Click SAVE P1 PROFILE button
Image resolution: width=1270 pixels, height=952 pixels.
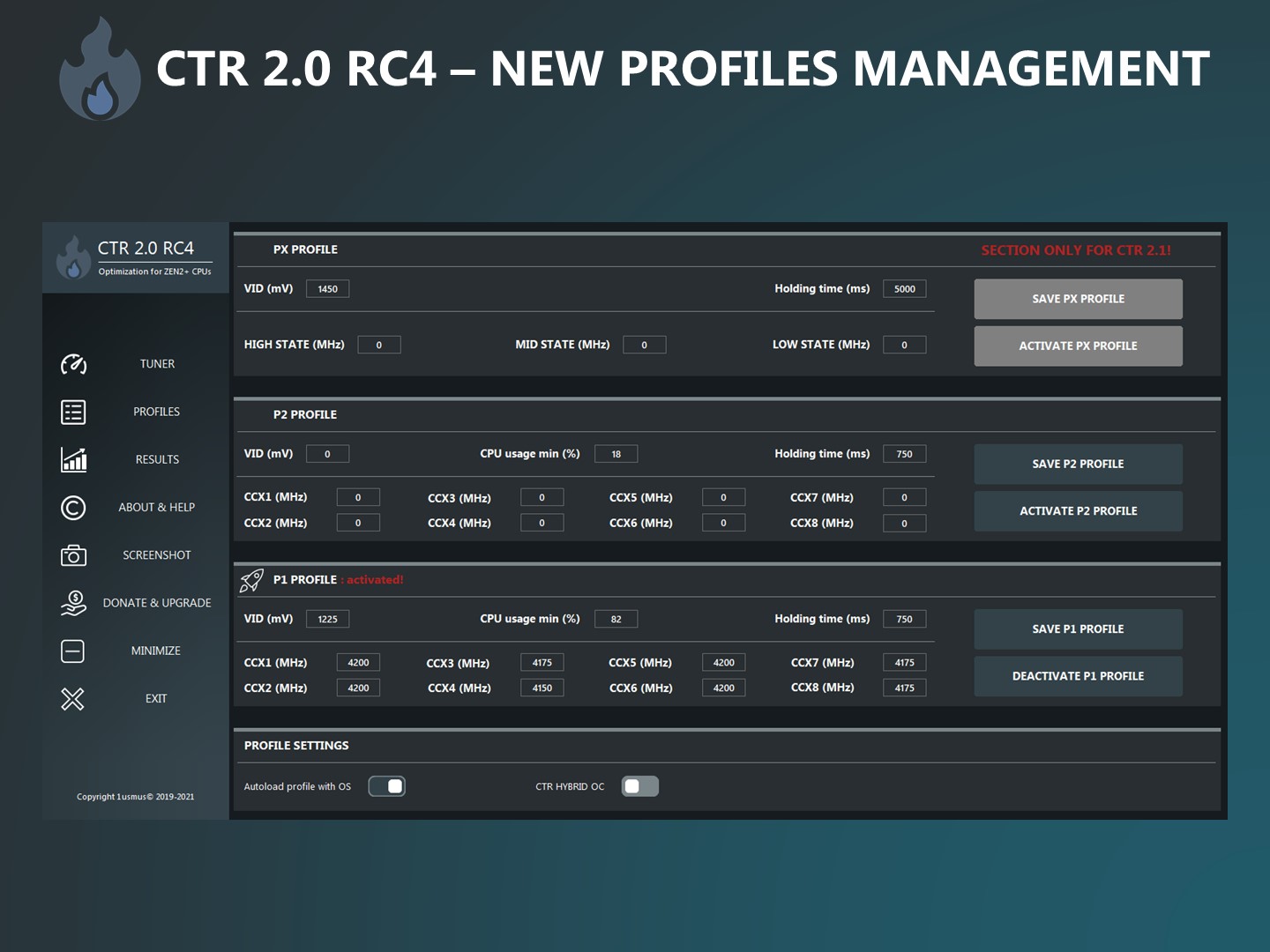pyautogui.click(x=1078, y=628)
